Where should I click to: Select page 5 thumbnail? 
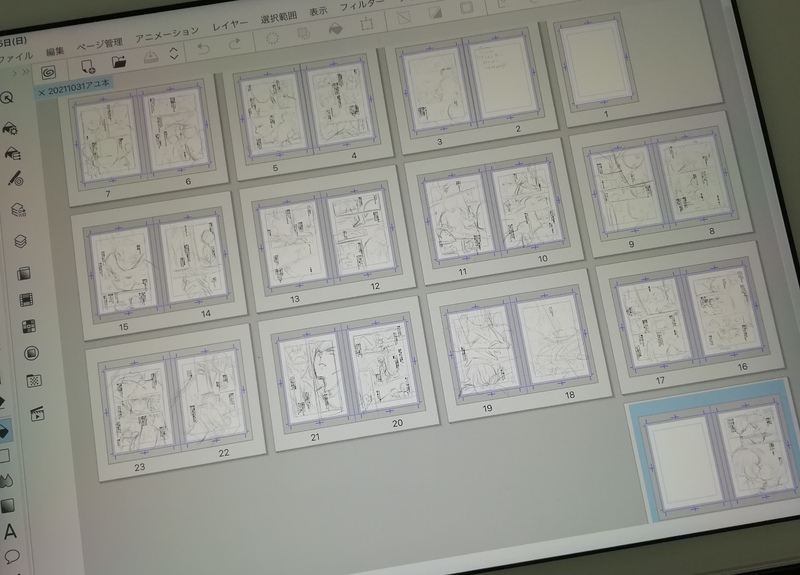pyautogui.click(x=272, y=115)
